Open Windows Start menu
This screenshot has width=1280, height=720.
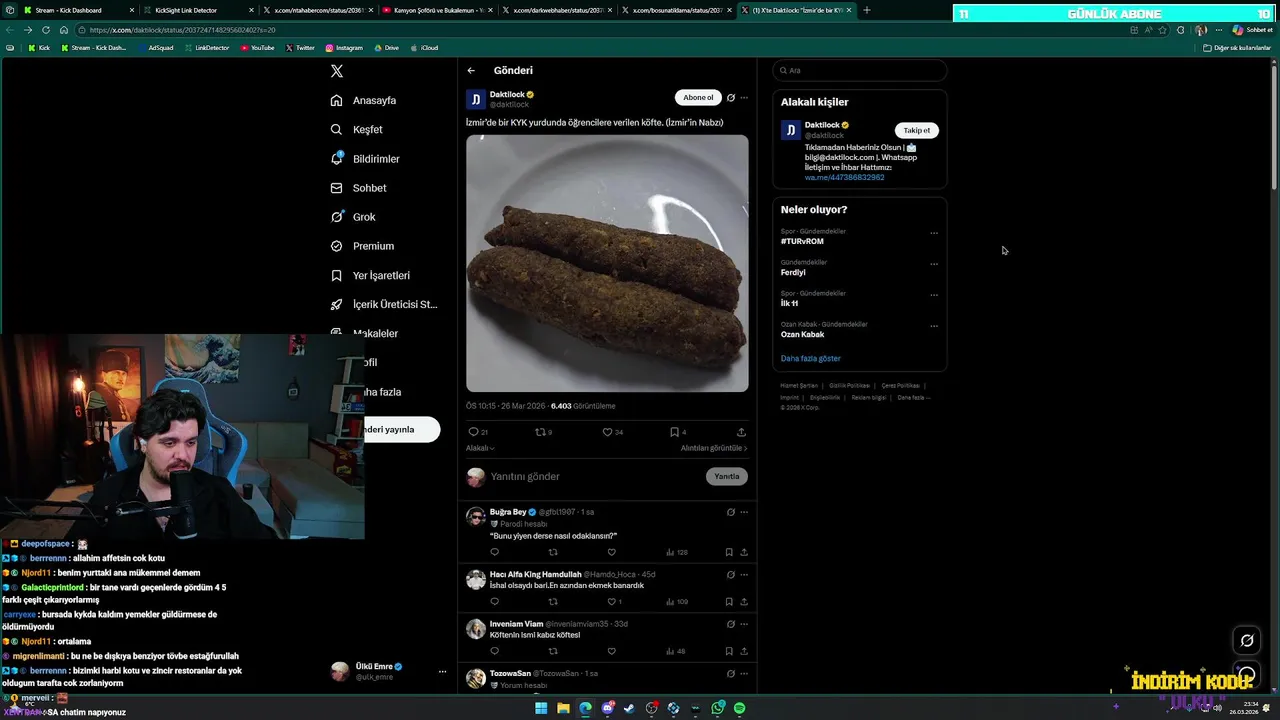pos(541,708)
